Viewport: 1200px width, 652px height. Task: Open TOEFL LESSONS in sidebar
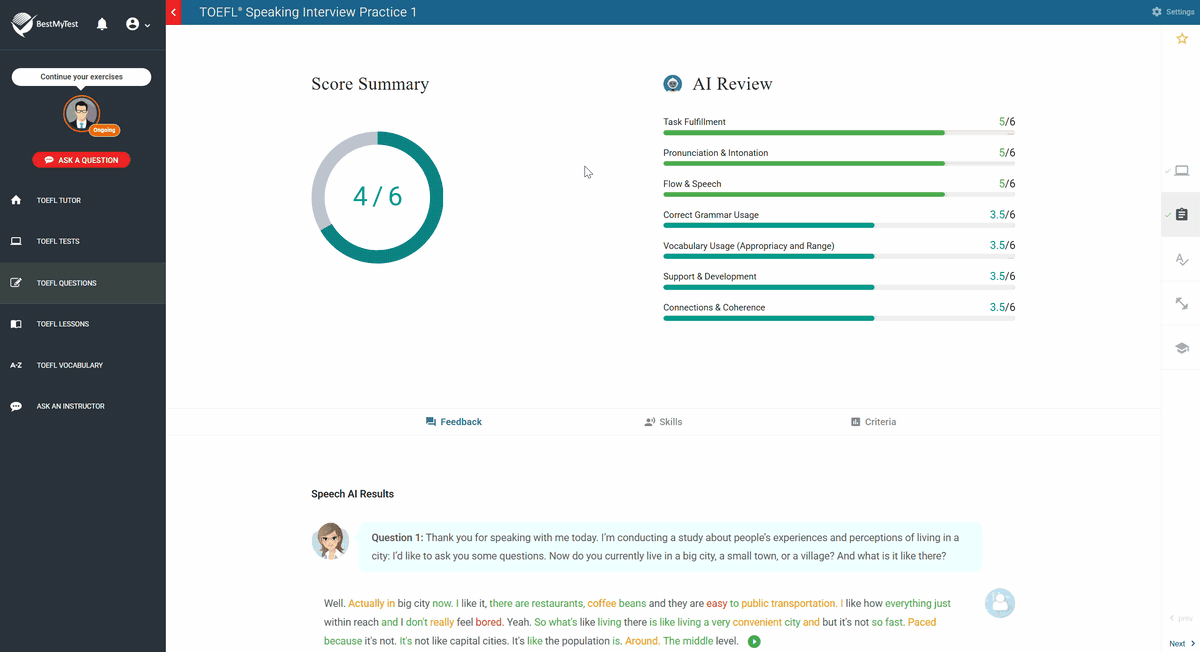coord(83,324)
